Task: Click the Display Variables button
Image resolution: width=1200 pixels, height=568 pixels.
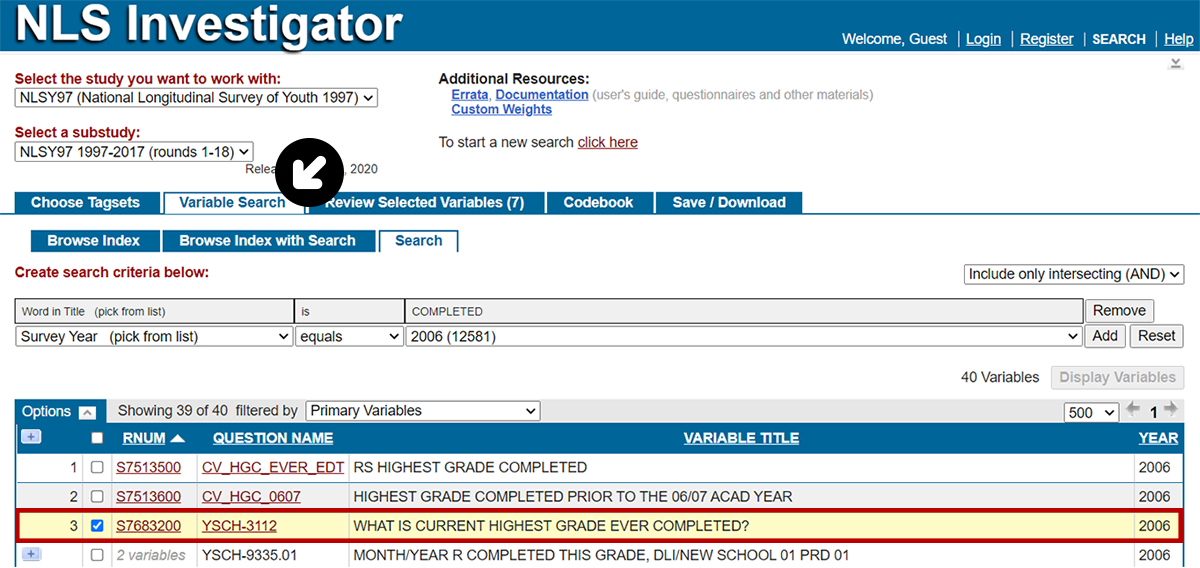Action: point(1117,378)
